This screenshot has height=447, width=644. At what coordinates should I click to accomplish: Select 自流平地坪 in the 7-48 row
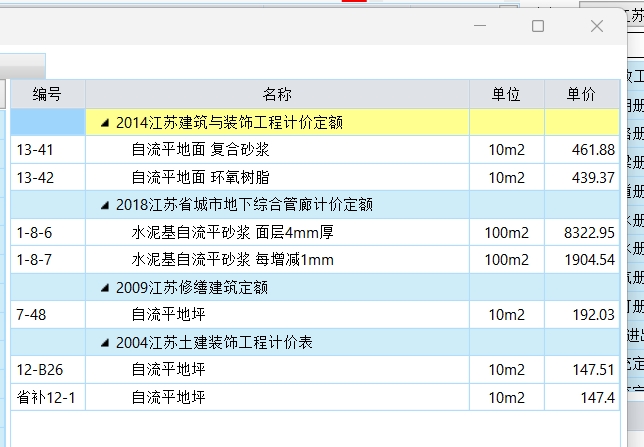[168, 315]
